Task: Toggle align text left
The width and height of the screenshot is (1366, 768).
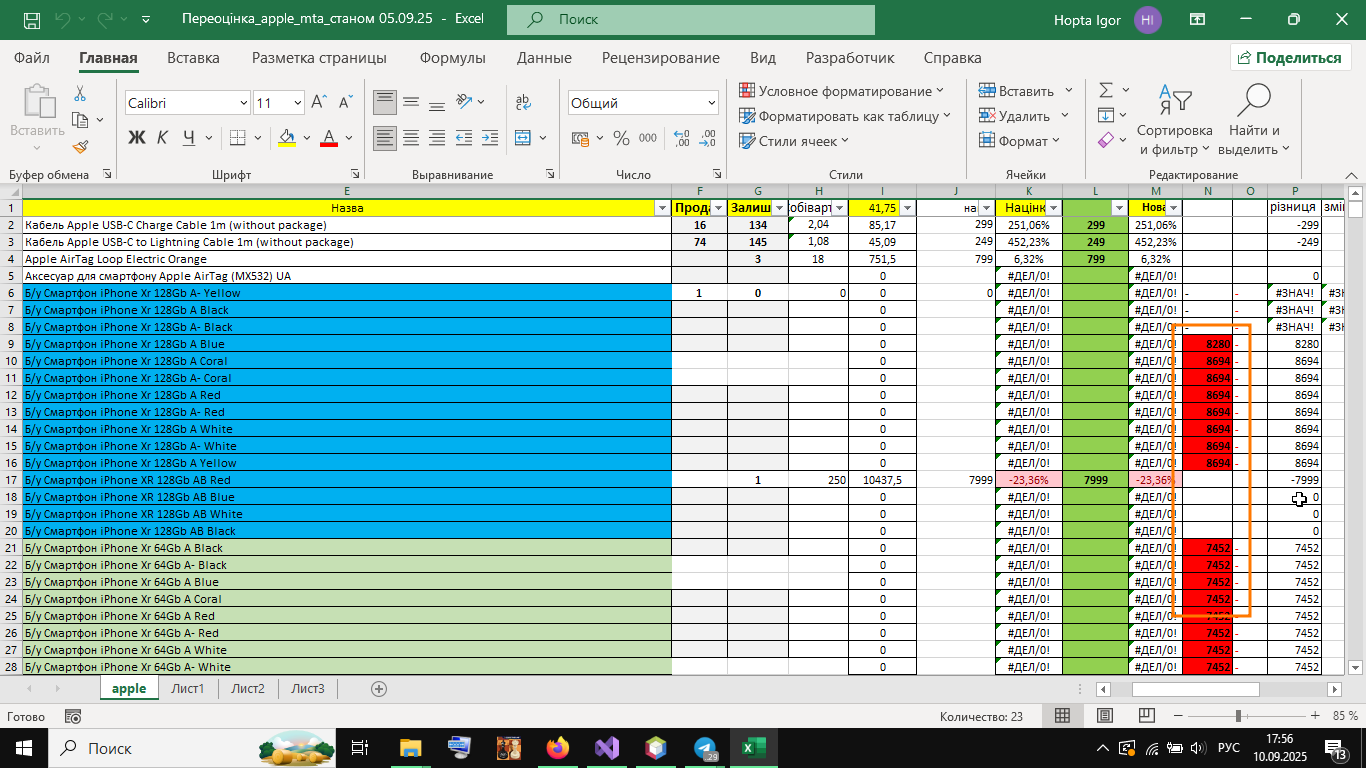Action: 384,138
